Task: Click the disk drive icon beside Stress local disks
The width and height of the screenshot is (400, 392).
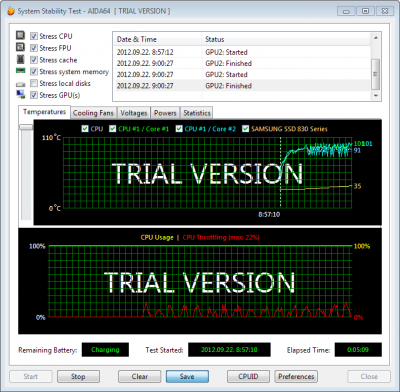Action: point(21,84)
